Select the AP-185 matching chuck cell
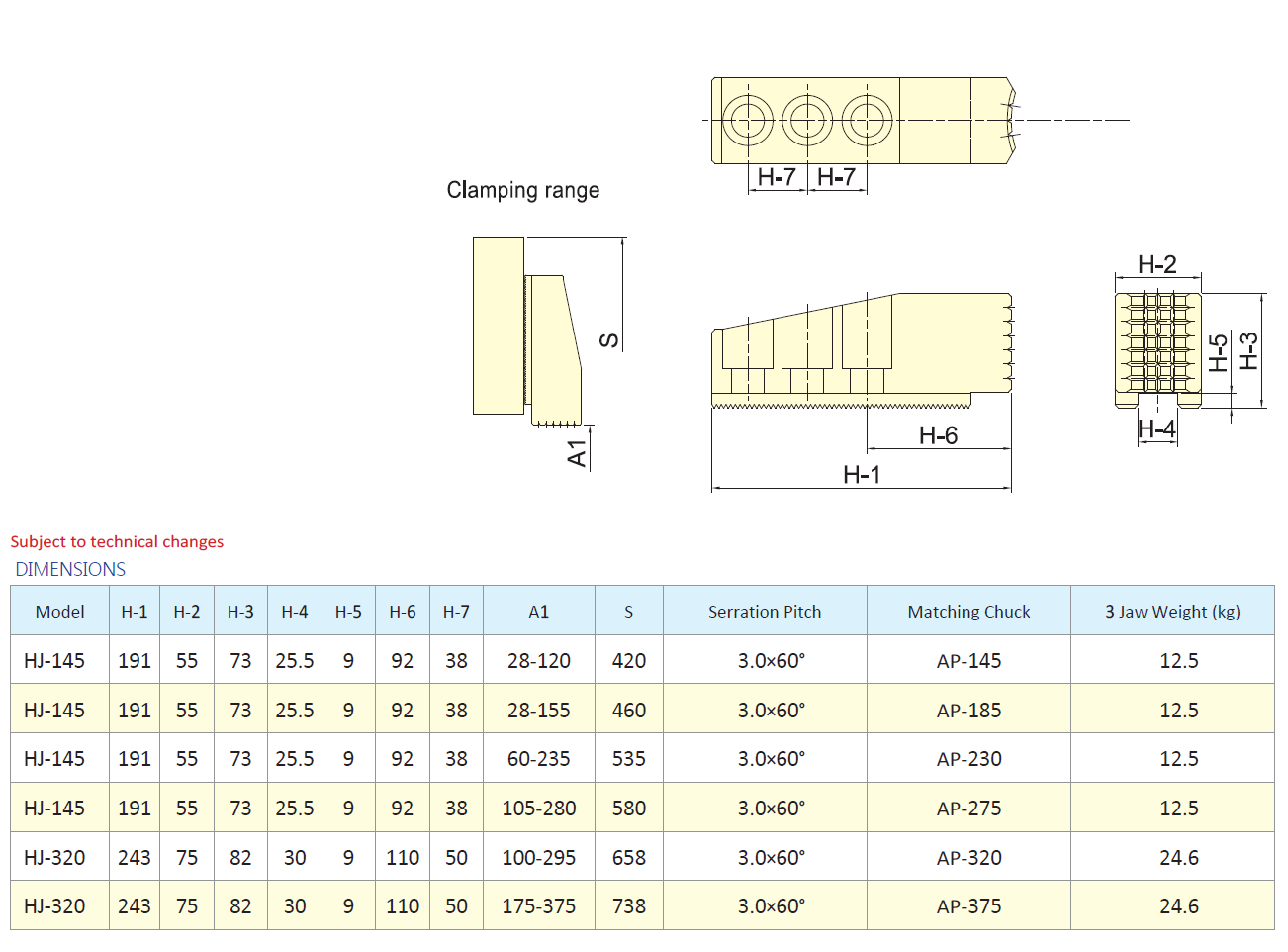The height and width of the screenshot is (952, 1288). point(968,711)
